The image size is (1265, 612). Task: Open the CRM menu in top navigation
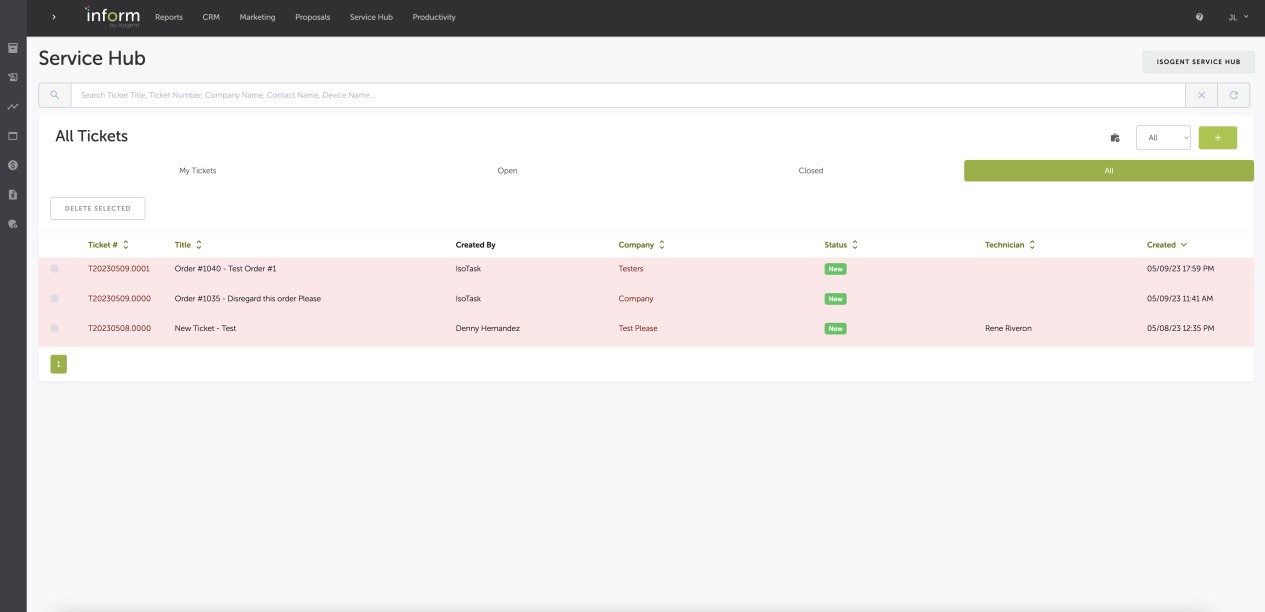point(211,17)
